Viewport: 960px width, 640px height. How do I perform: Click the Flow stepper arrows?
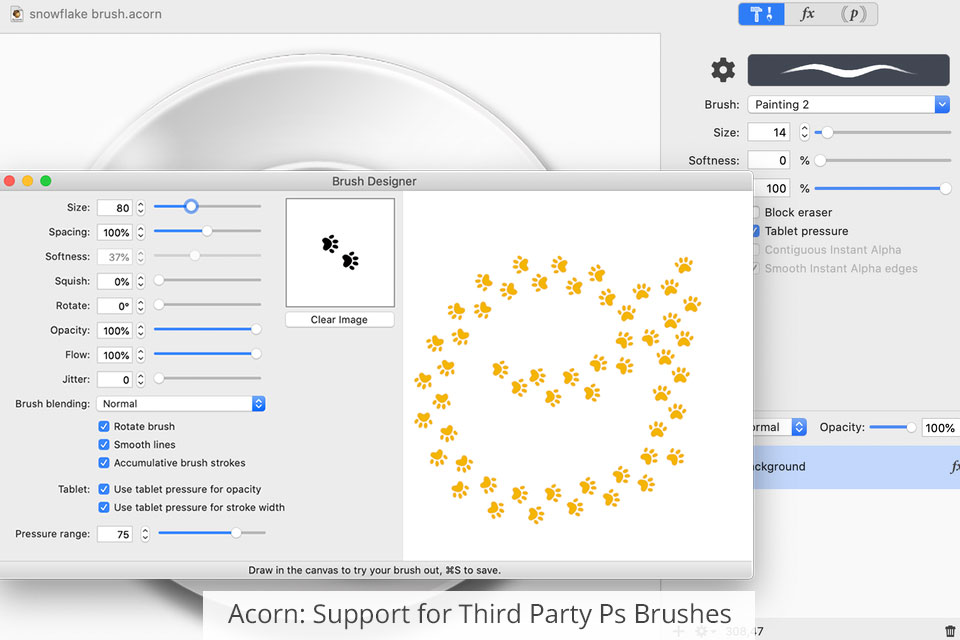[141, 355]
